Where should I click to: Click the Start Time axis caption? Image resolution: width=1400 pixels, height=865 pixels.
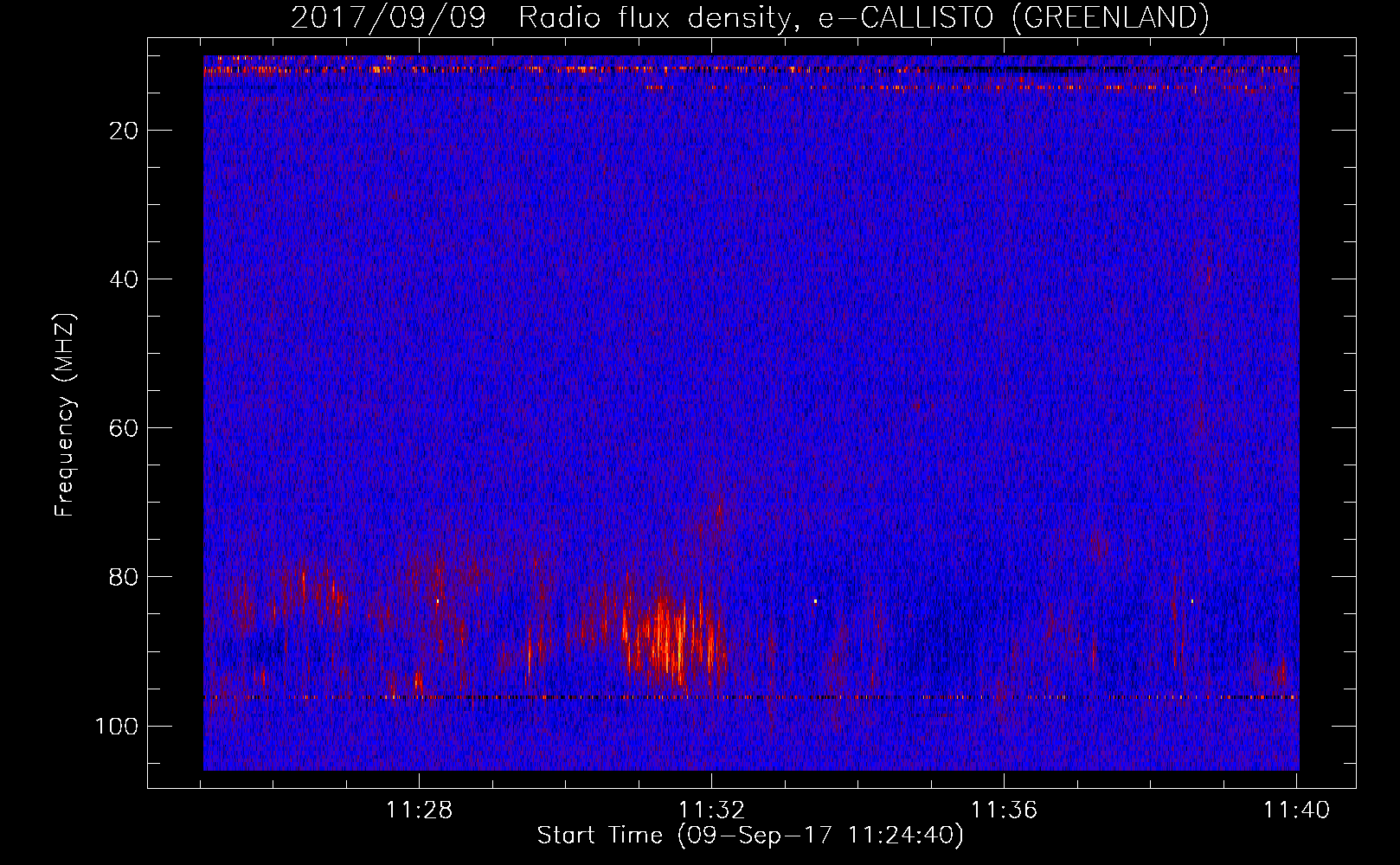click(x=750, y=836)
